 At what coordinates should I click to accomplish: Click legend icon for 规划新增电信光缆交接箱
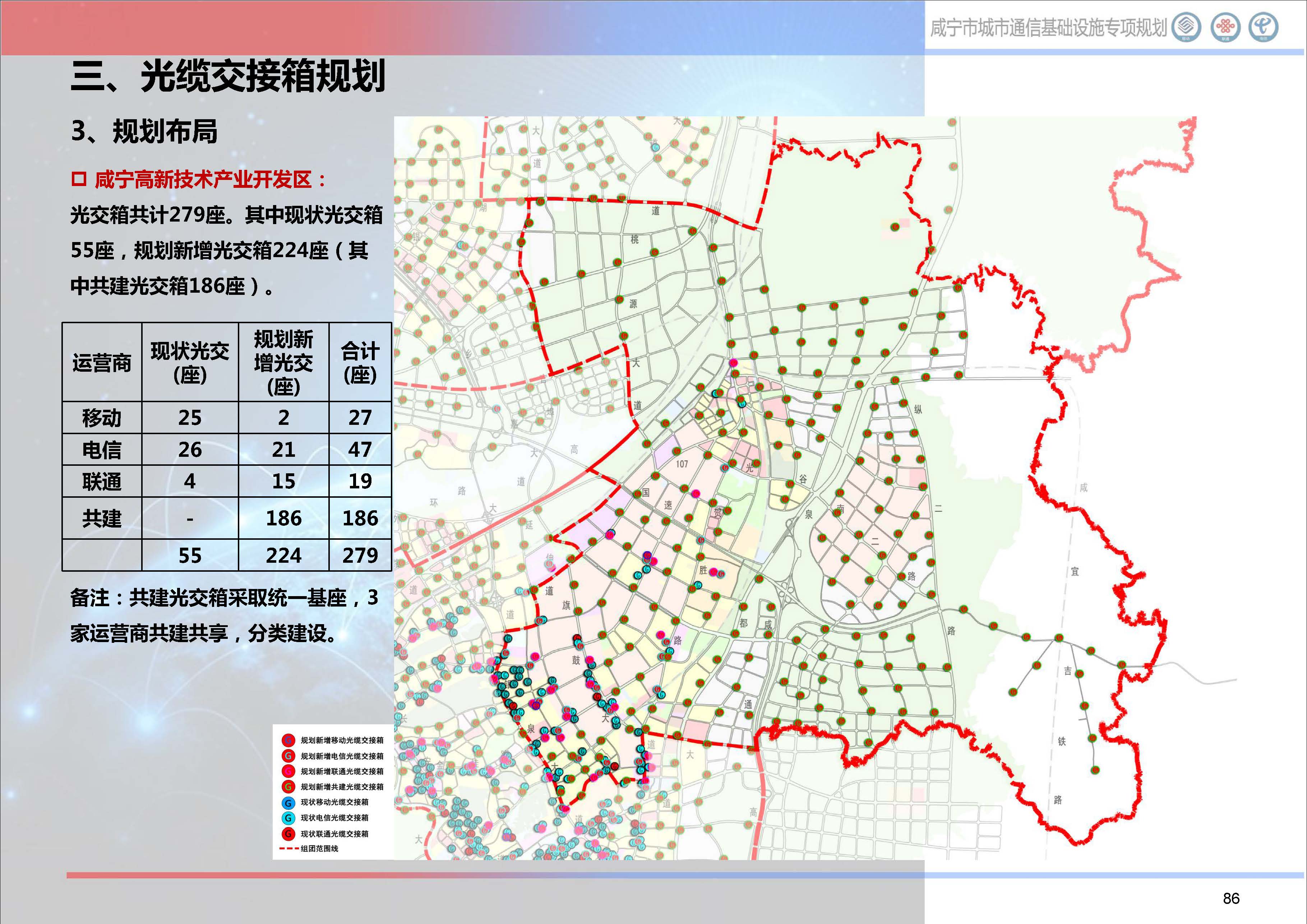pos(288,756)
